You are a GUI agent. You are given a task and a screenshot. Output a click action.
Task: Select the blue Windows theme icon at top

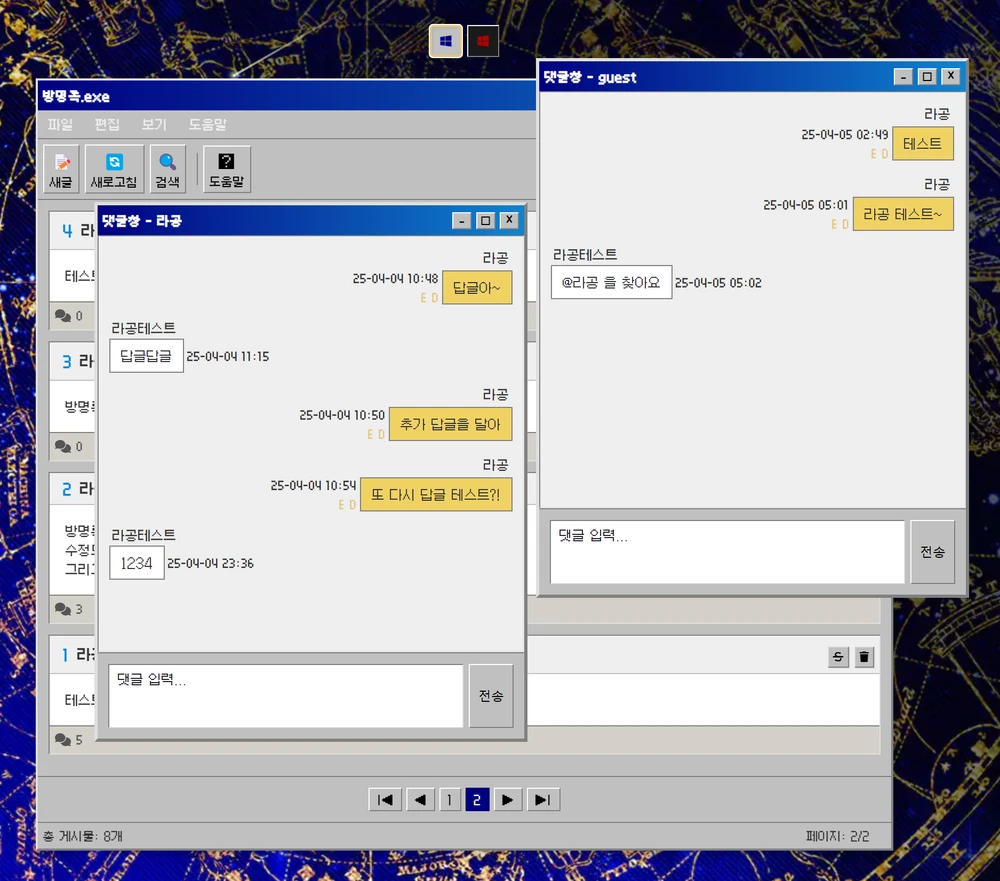(x=446, y=41)
